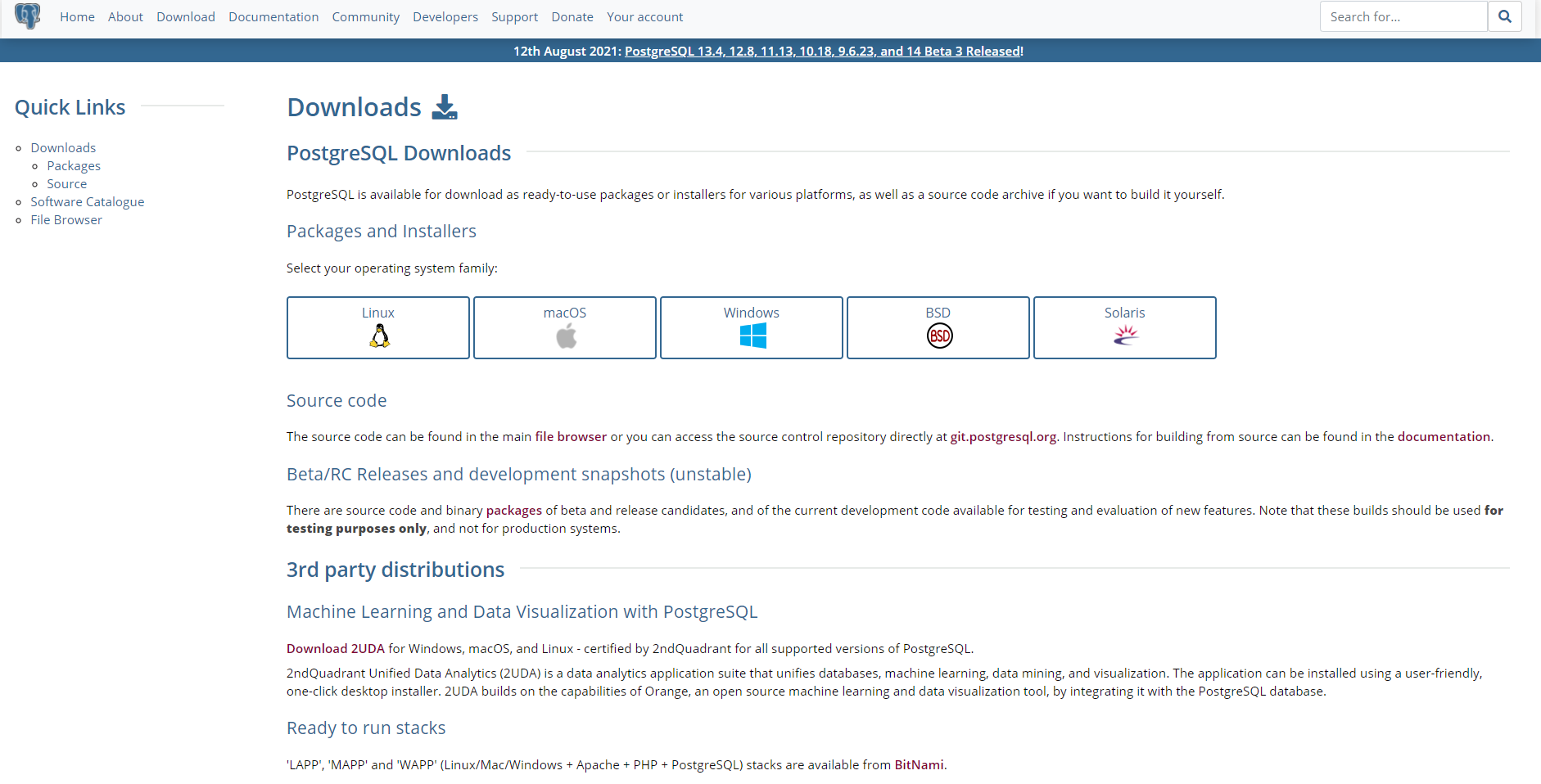Select the BSD button label
Image resolution: width=1541 pixels, height=784 pixels.
pos(938,313)
